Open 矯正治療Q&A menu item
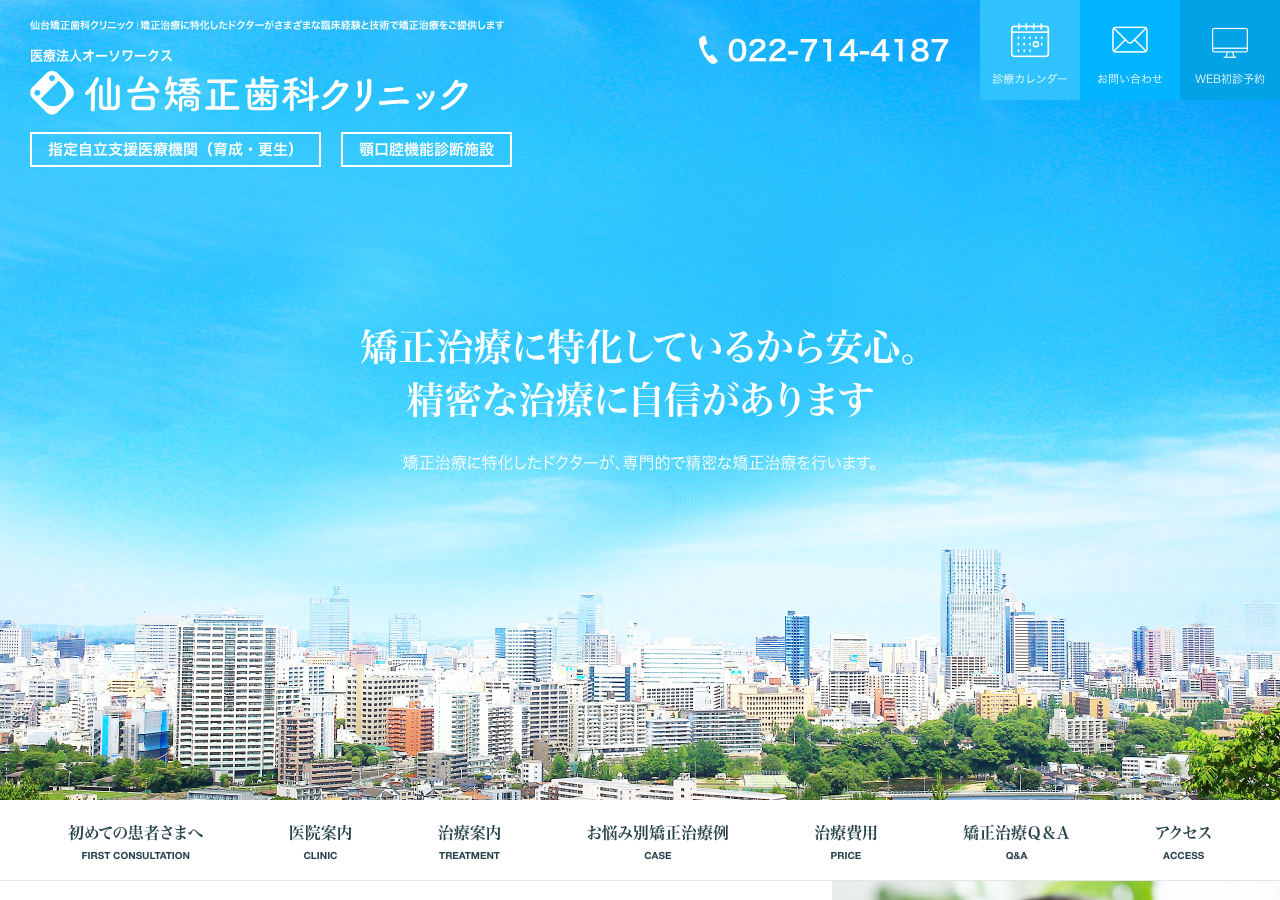This screenshot has height=900, width=1280. click(x=1016, y=841)
